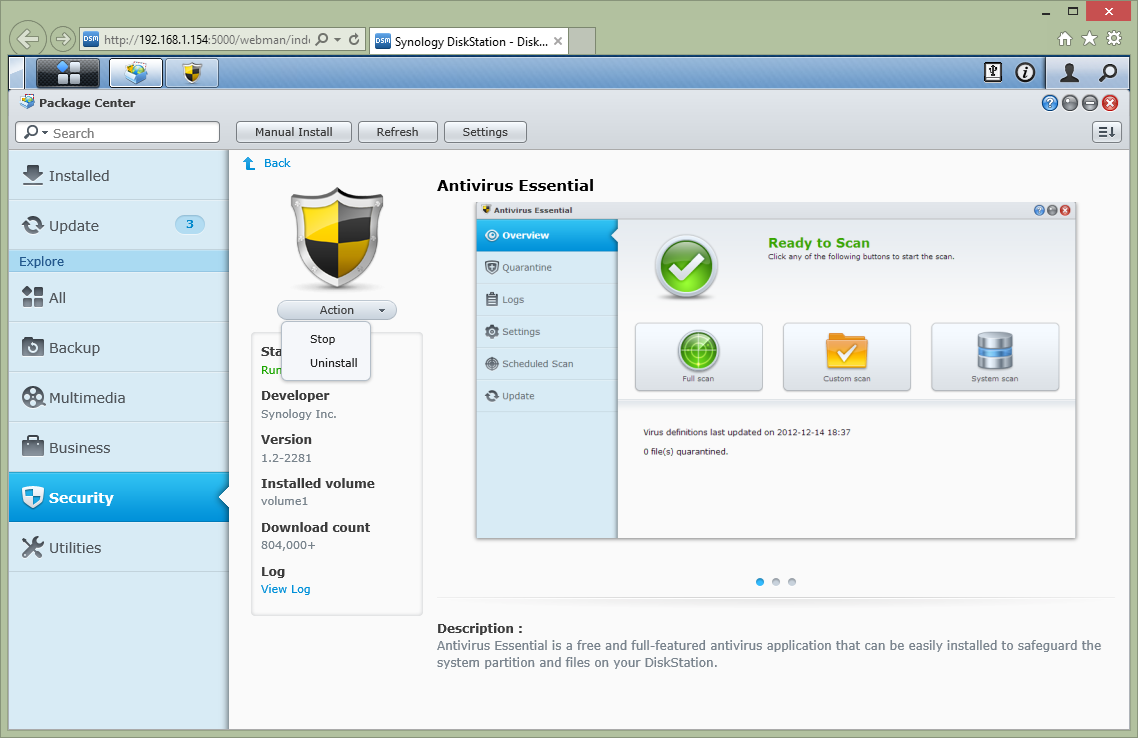Open a new browser tab
The image size is (1138, 738).
[x=582, y=41]
